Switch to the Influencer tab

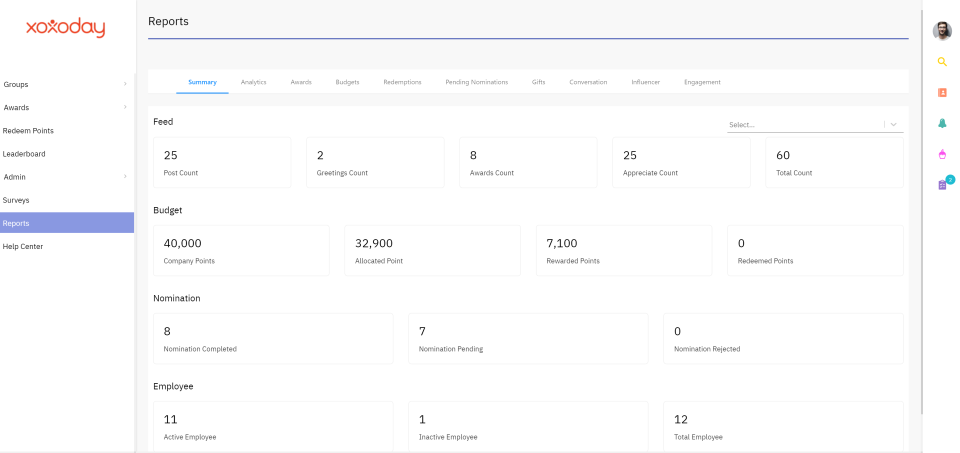click(x=645, y=82)
